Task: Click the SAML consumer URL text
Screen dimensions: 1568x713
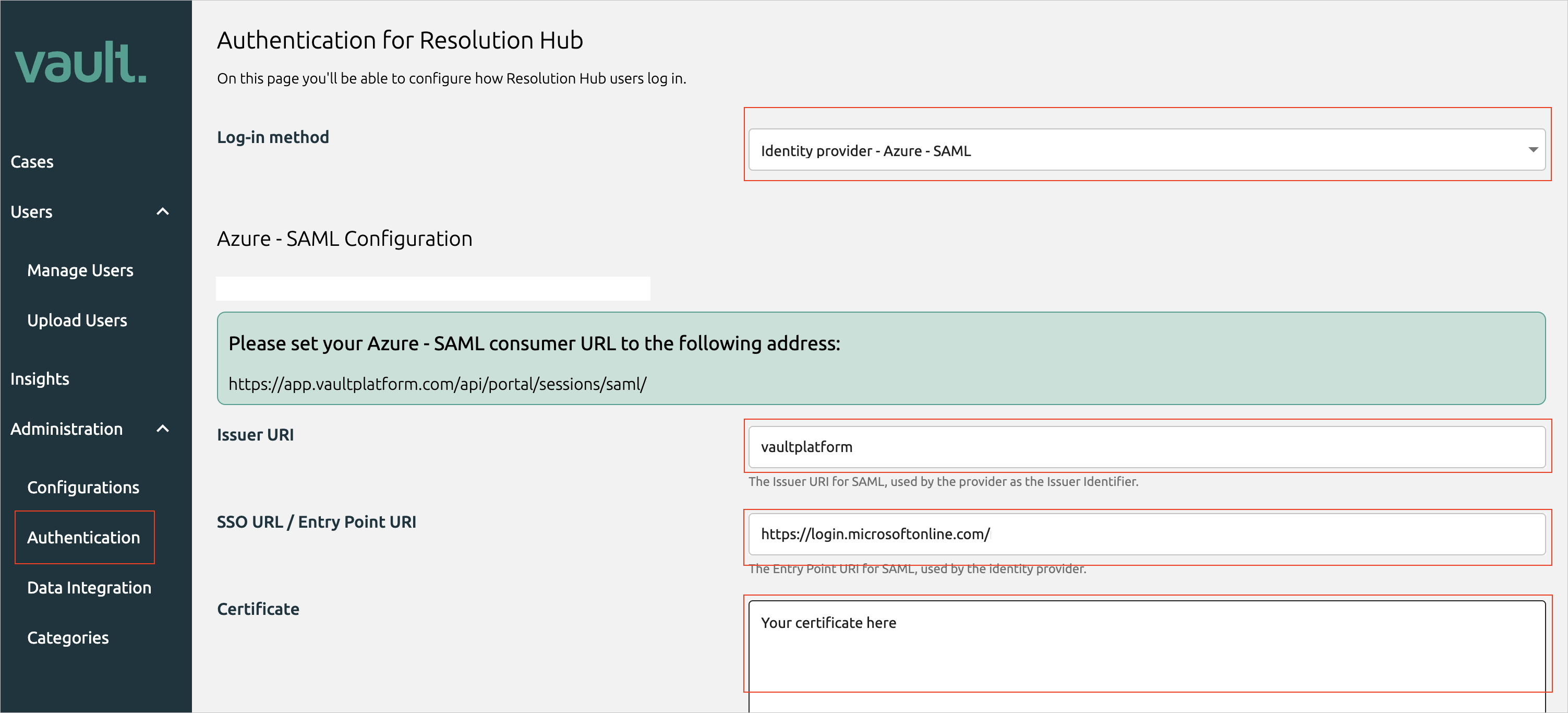Action: (438, 383)
